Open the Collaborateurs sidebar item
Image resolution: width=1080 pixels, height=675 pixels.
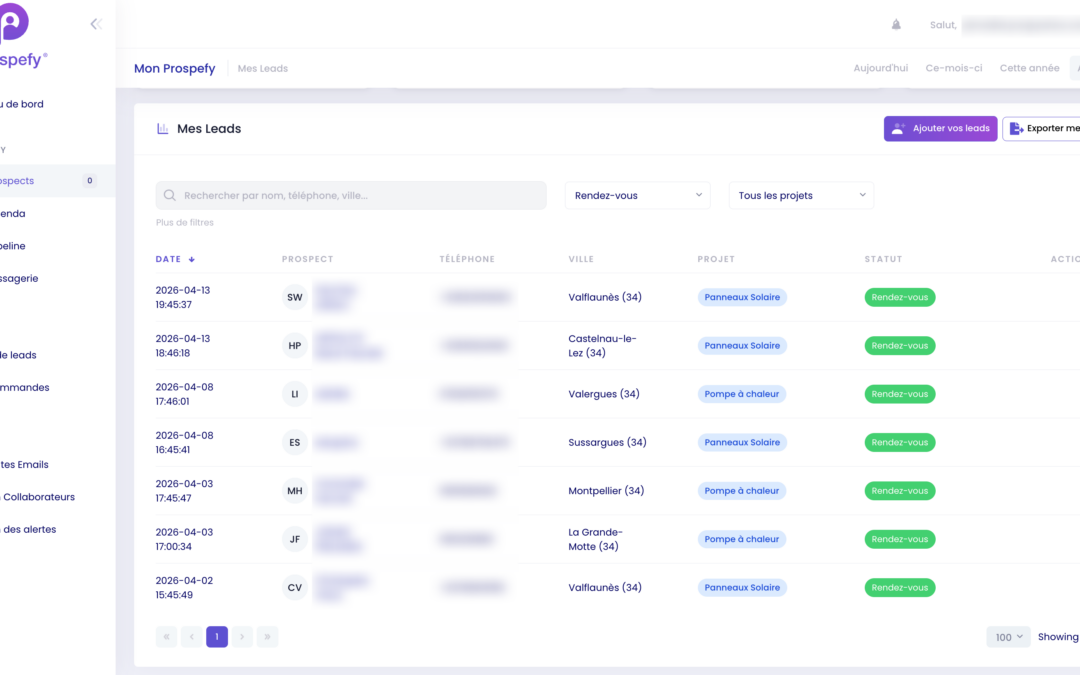tap(39, 497)
